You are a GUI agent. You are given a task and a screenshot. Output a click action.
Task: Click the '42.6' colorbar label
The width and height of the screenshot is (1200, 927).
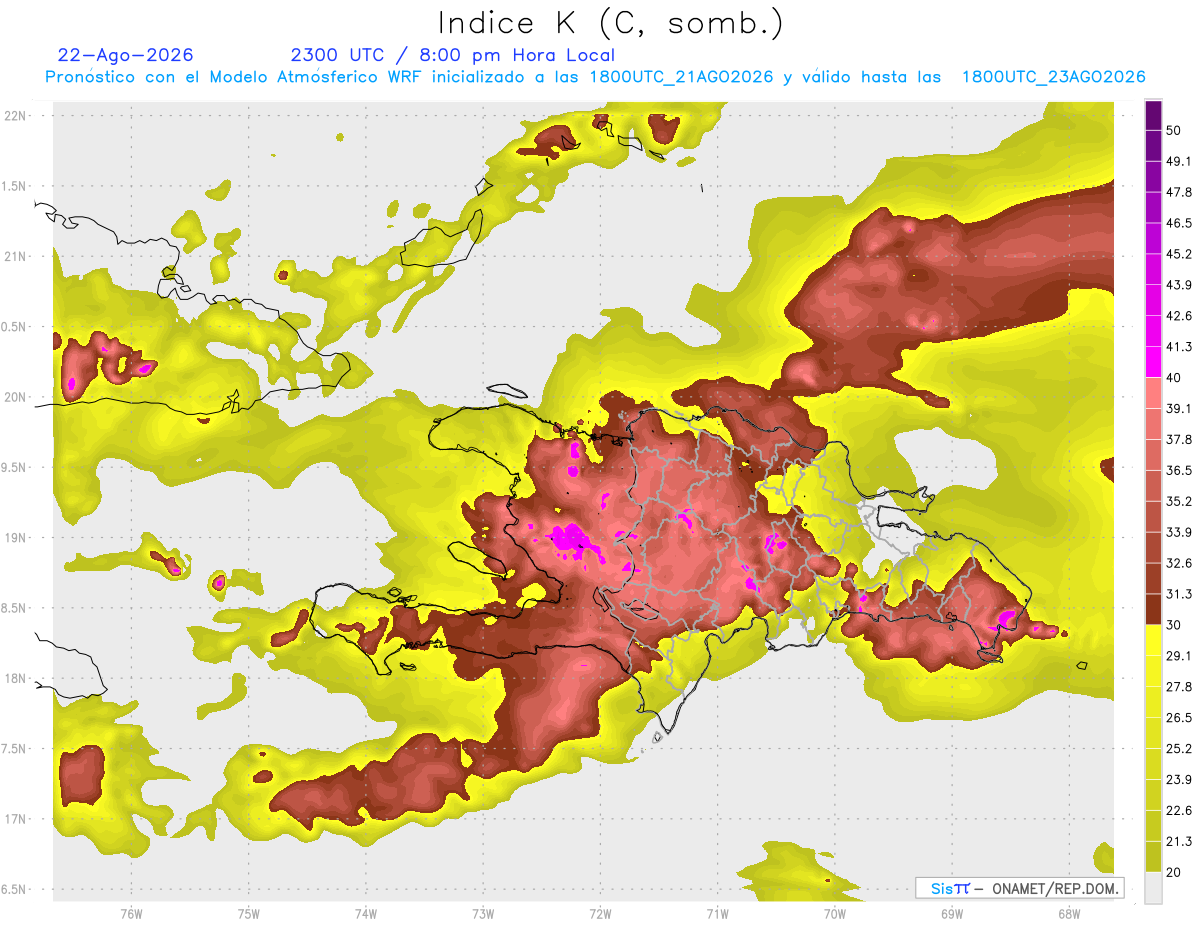click(x=1179, y=316)
